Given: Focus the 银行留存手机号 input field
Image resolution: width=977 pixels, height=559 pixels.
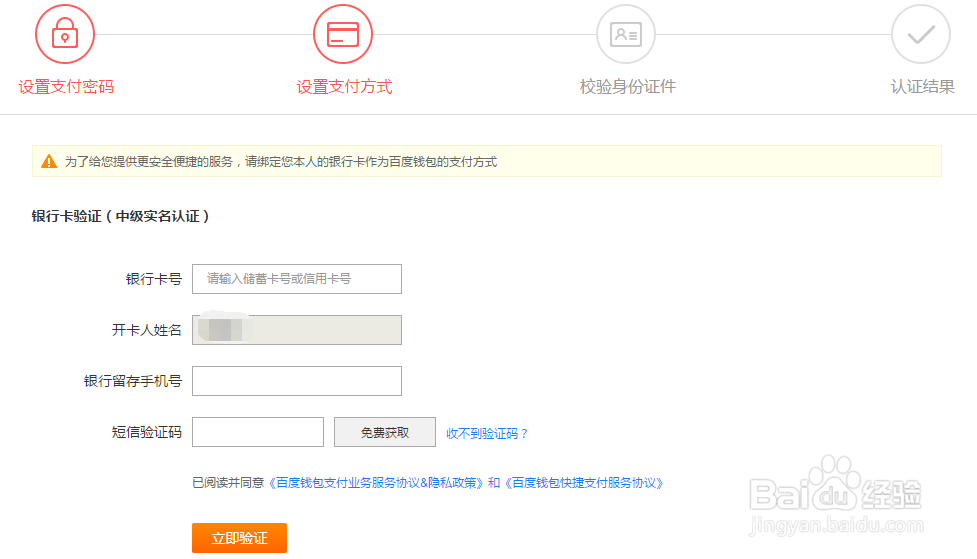Looking at the screenshot, I should point(297,381).
